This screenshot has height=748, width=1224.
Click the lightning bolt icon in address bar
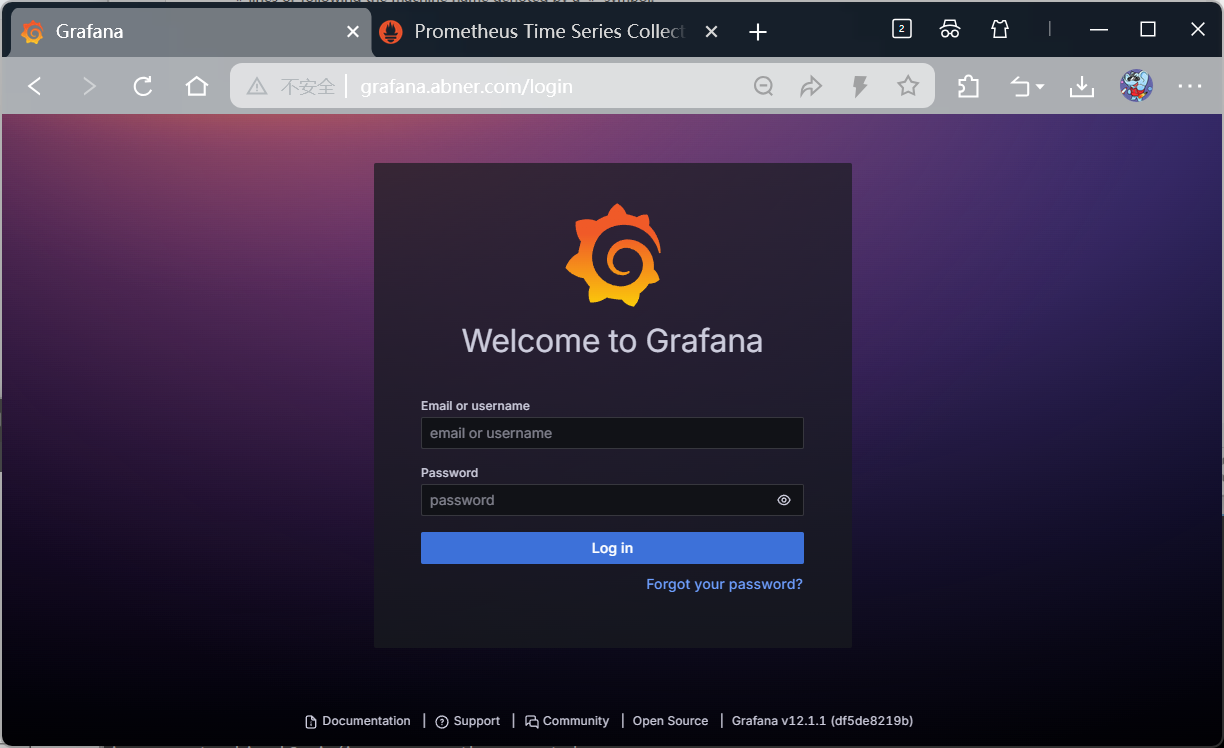[x=859, y=86]
